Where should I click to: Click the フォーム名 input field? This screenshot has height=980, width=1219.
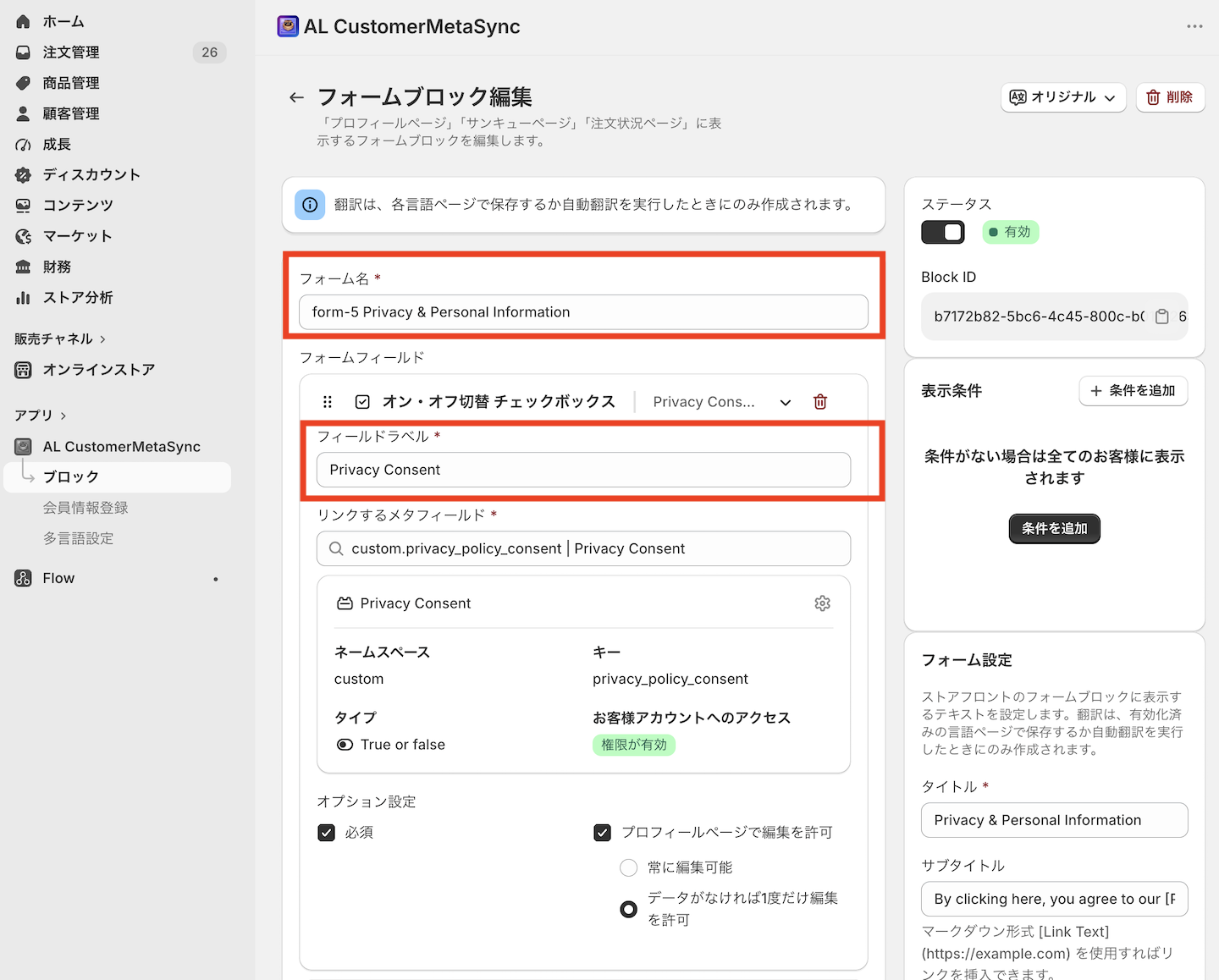583,312
